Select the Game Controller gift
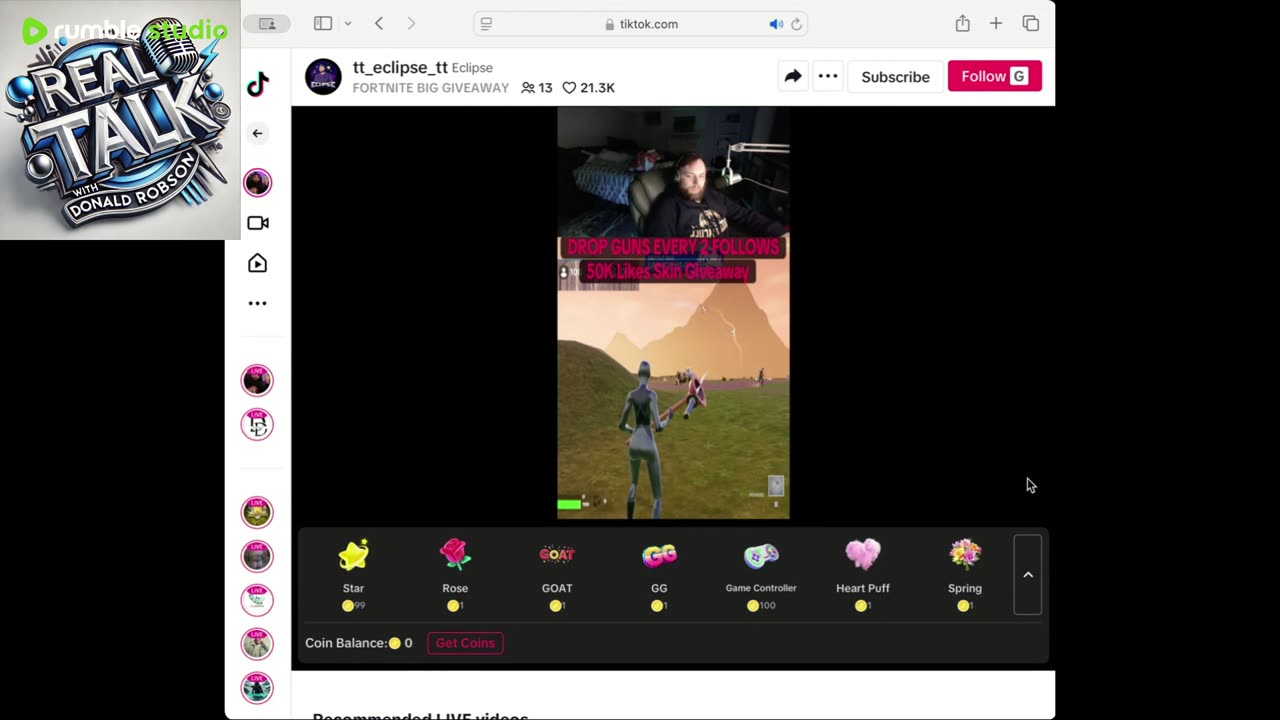This screenshot has height=720, width=1280. click(x=761, y=574)
